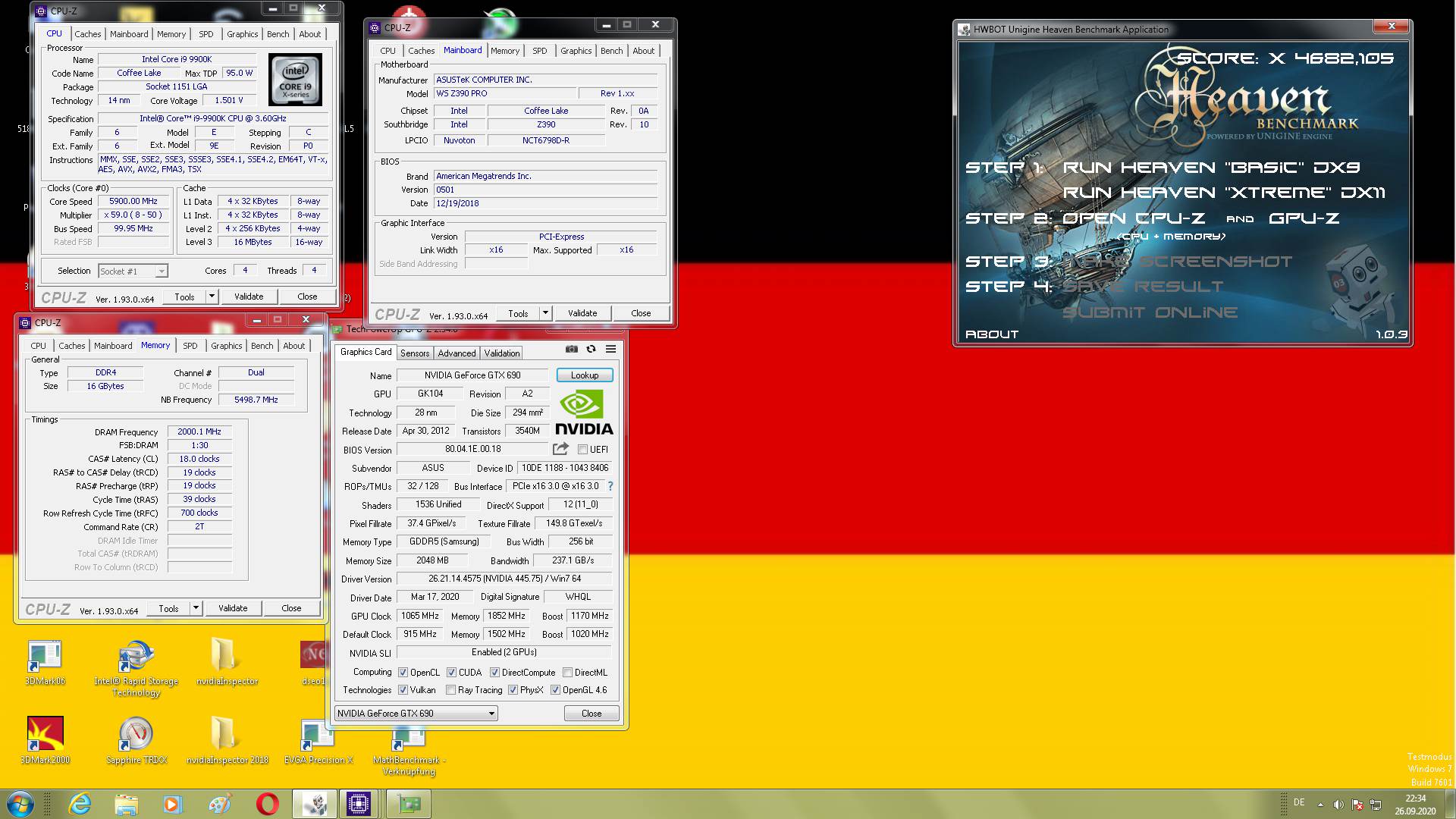Toggle the DirectCompute checkbox
This screenshot has width=1456, height=819.
[494, 673]
